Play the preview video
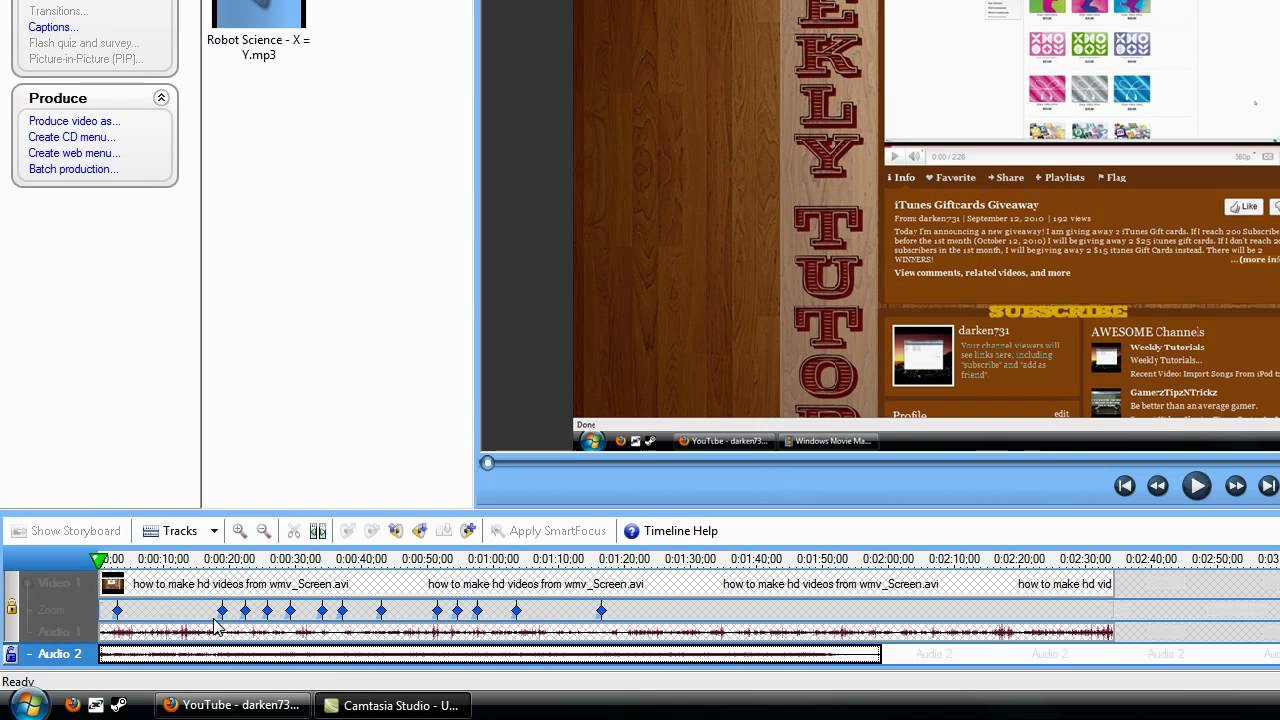 pyautogui.click(x=1196, y=486)
